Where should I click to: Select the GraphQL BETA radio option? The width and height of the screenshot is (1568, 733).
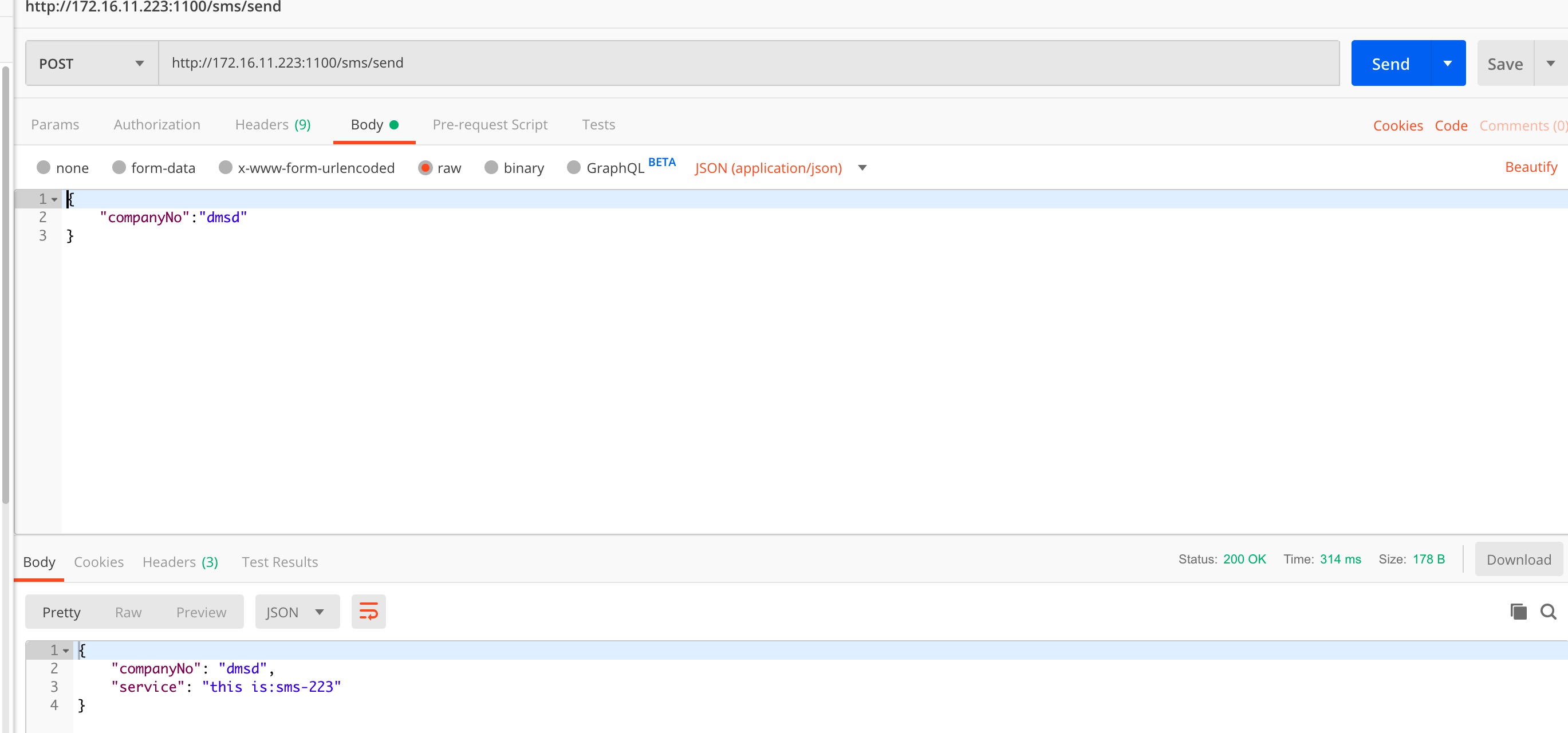click(573, 167)
